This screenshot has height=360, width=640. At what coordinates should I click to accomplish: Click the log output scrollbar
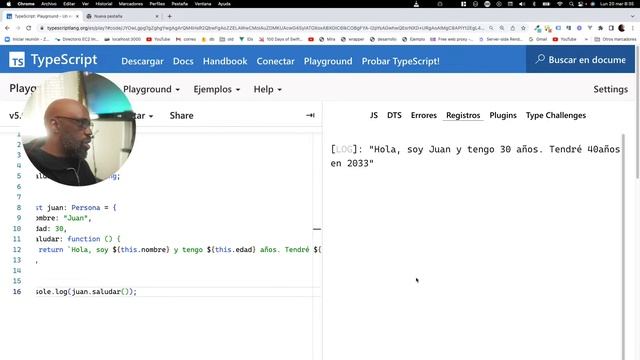[x=623, y=247]
